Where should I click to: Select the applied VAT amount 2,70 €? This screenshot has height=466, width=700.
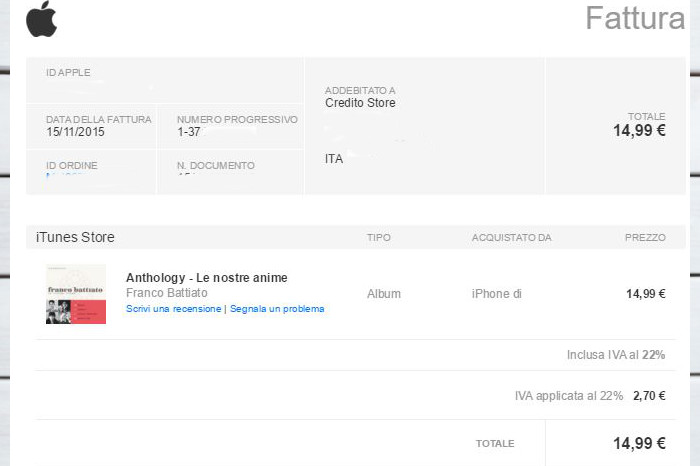[649, 396]
